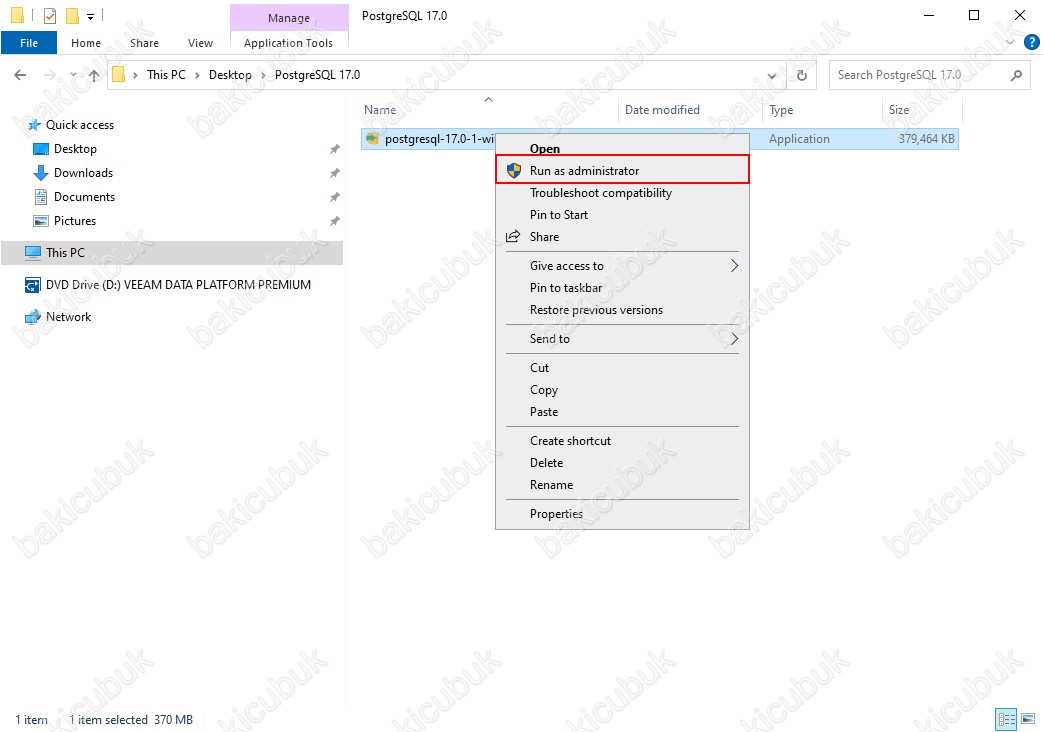Expand chevron after This PC breadcrumb

[197, 75]
